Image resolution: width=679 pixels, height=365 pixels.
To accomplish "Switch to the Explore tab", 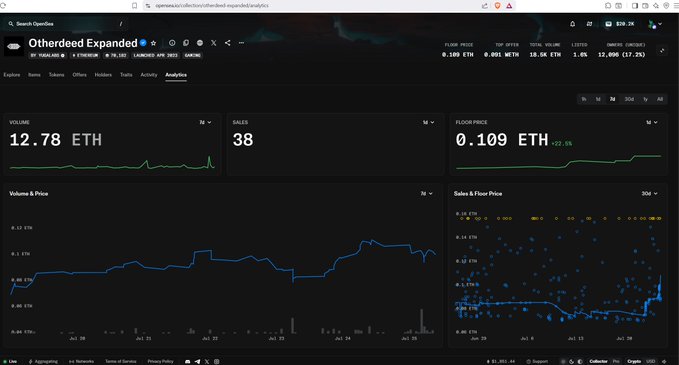I will coord(12,75).
